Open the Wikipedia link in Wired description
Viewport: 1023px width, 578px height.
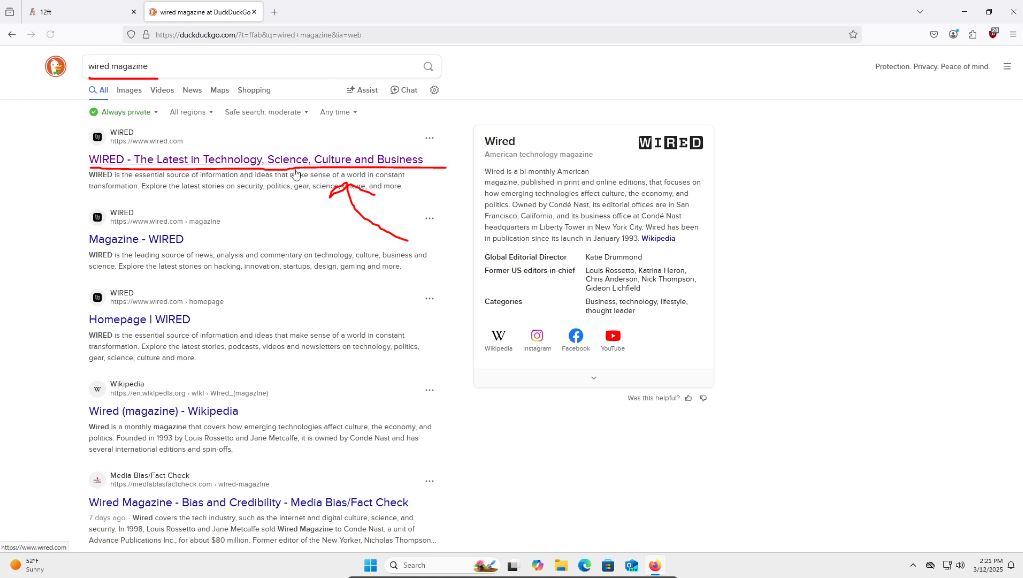pyautogui.click(x=658, y=238)
